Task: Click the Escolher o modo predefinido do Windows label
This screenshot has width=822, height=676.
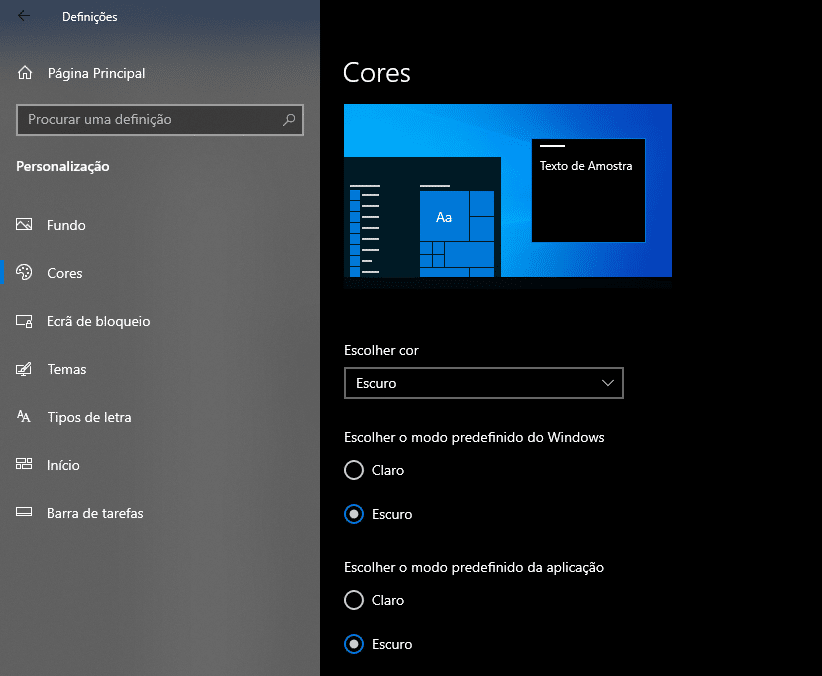Action: tap(474, 437)
